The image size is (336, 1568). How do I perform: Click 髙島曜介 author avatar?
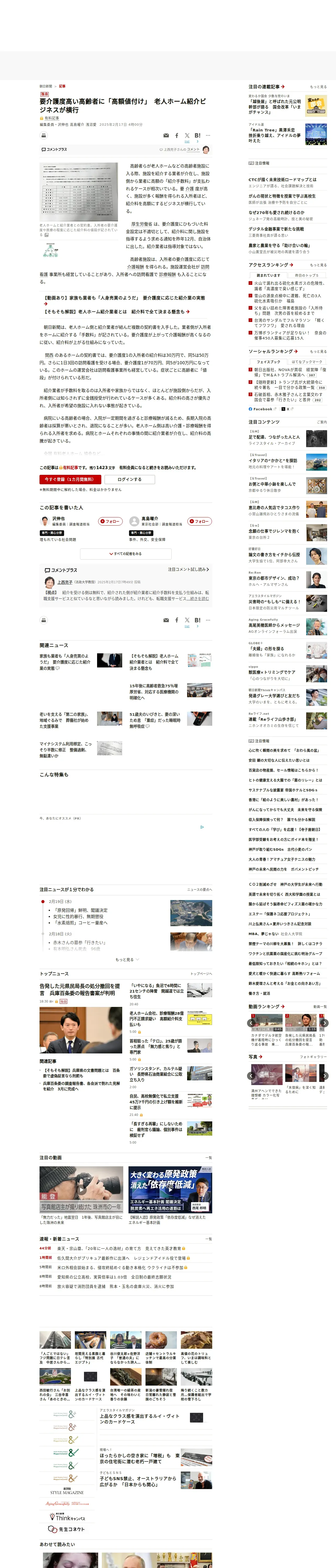tap(134, 521)
